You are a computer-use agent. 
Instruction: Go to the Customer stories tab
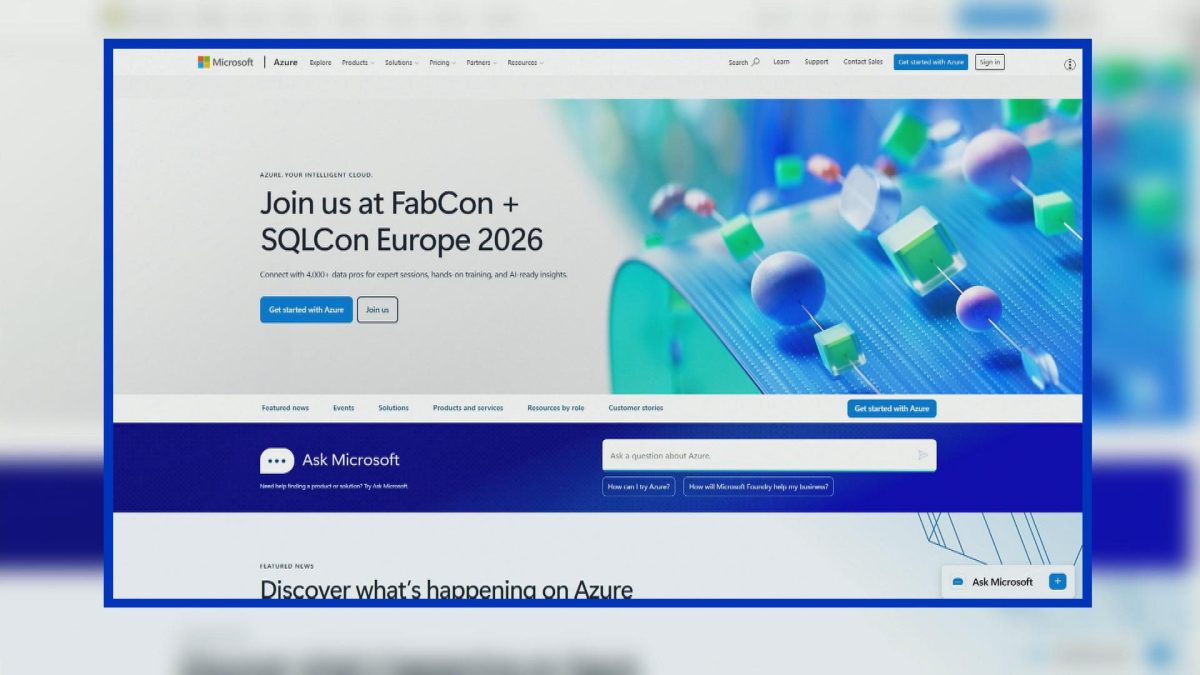coord(635,408)
